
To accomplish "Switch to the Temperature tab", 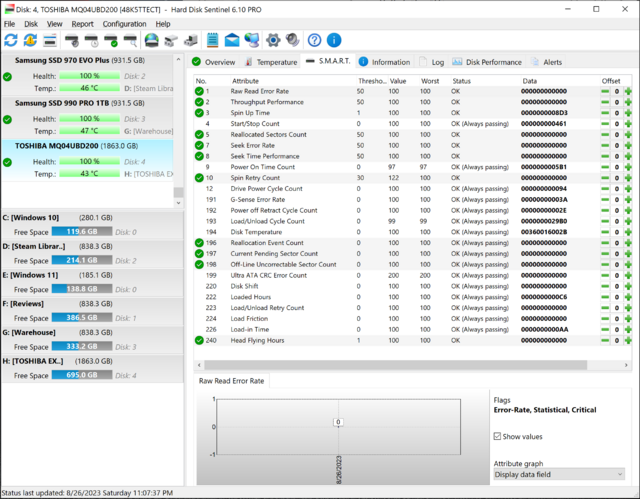I will [x=270, y=62].
